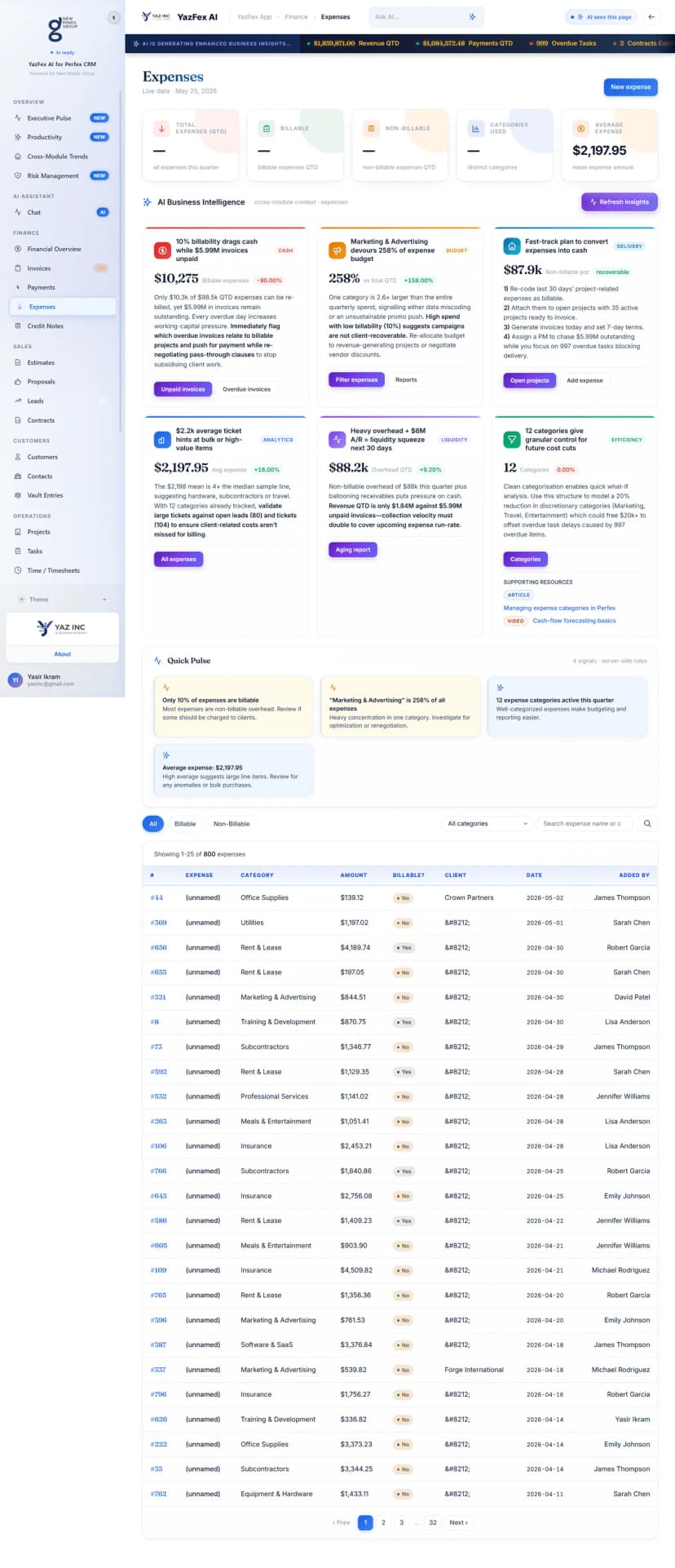675x1568 pixels.
Task: Click the Tasks sidebar icon
Action: pos(18,551)
